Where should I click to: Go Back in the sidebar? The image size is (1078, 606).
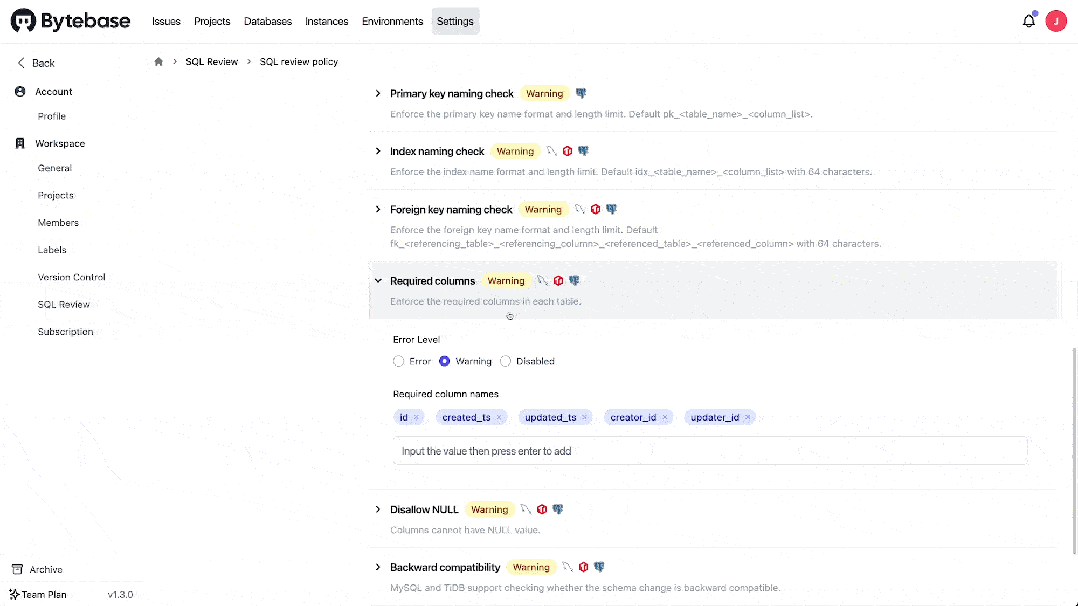36,63
